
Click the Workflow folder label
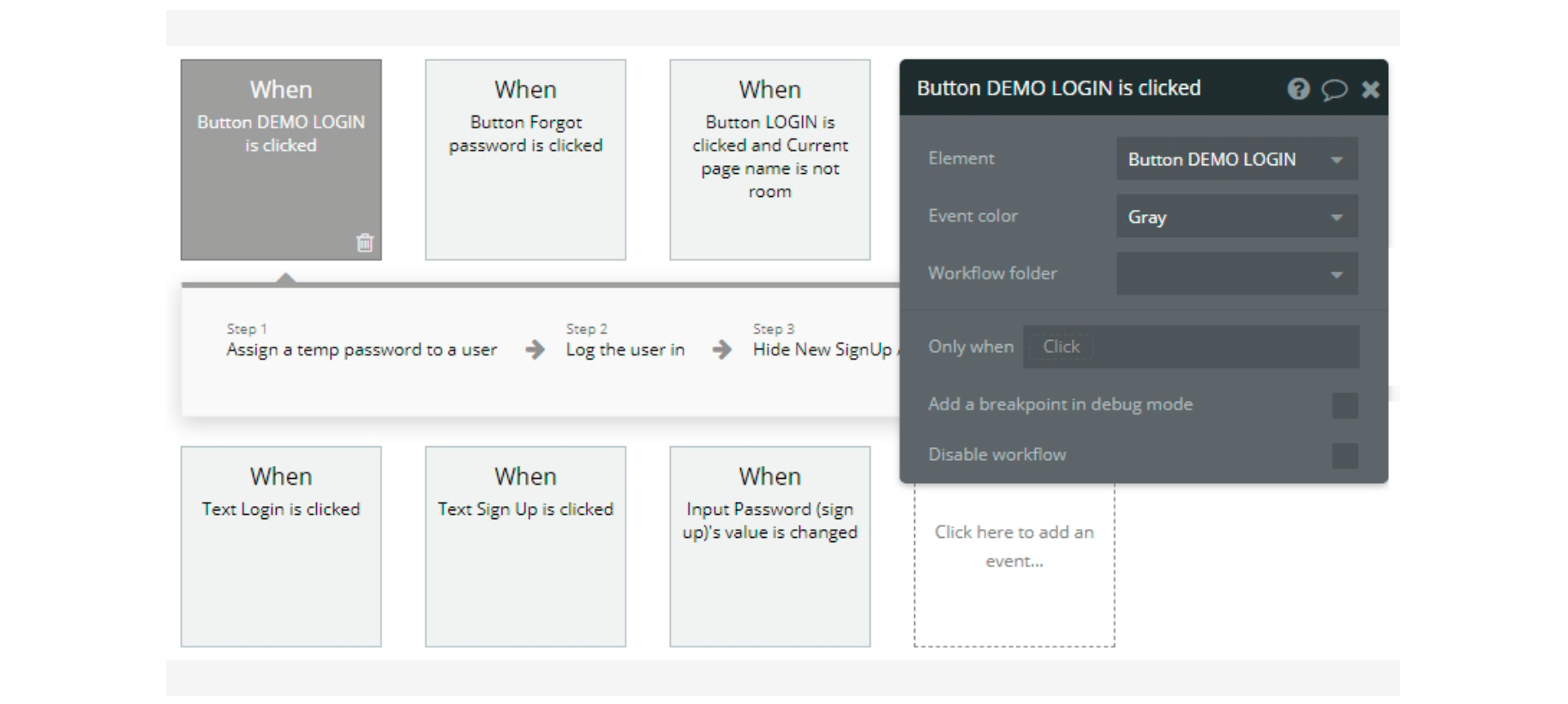(x=992, y=273)
